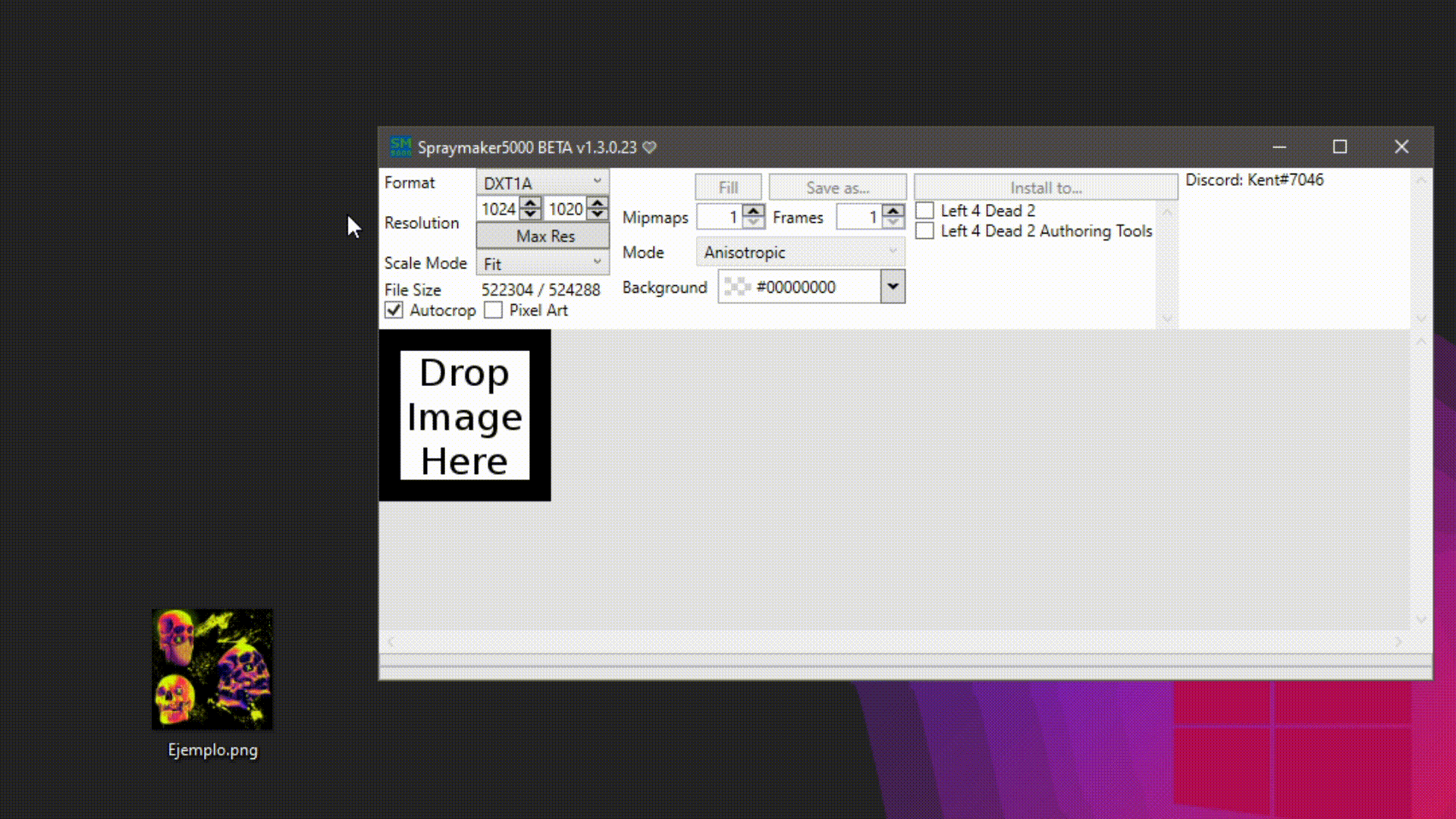Disable the Autocrop checkbox

[x=394, y=310]
